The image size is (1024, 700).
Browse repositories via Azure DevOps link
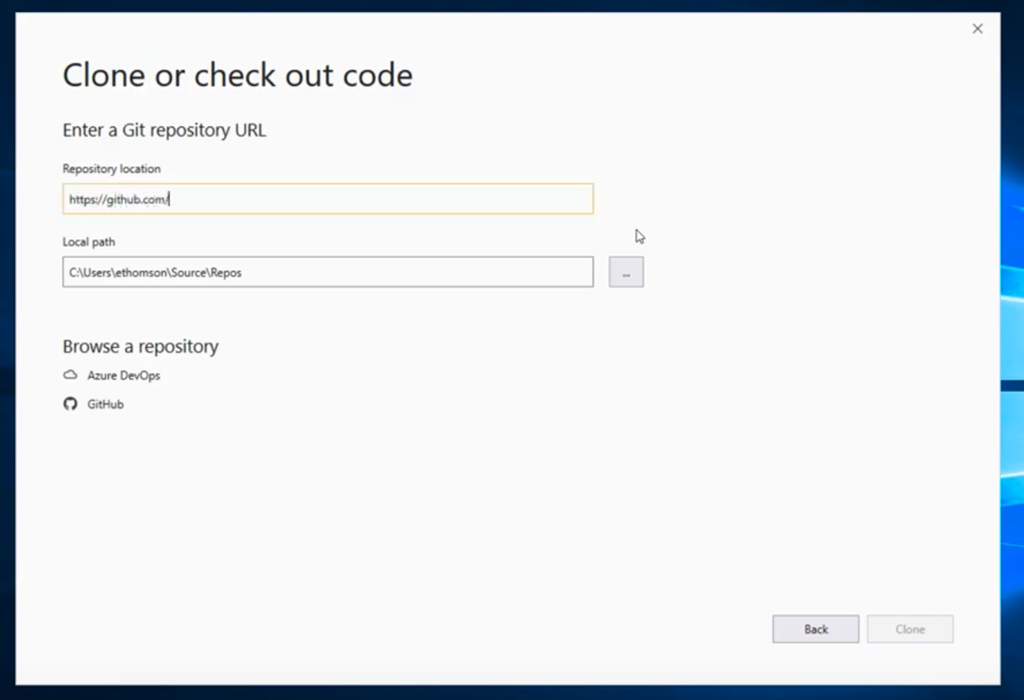pyautogui.click(x=124, y=376)
